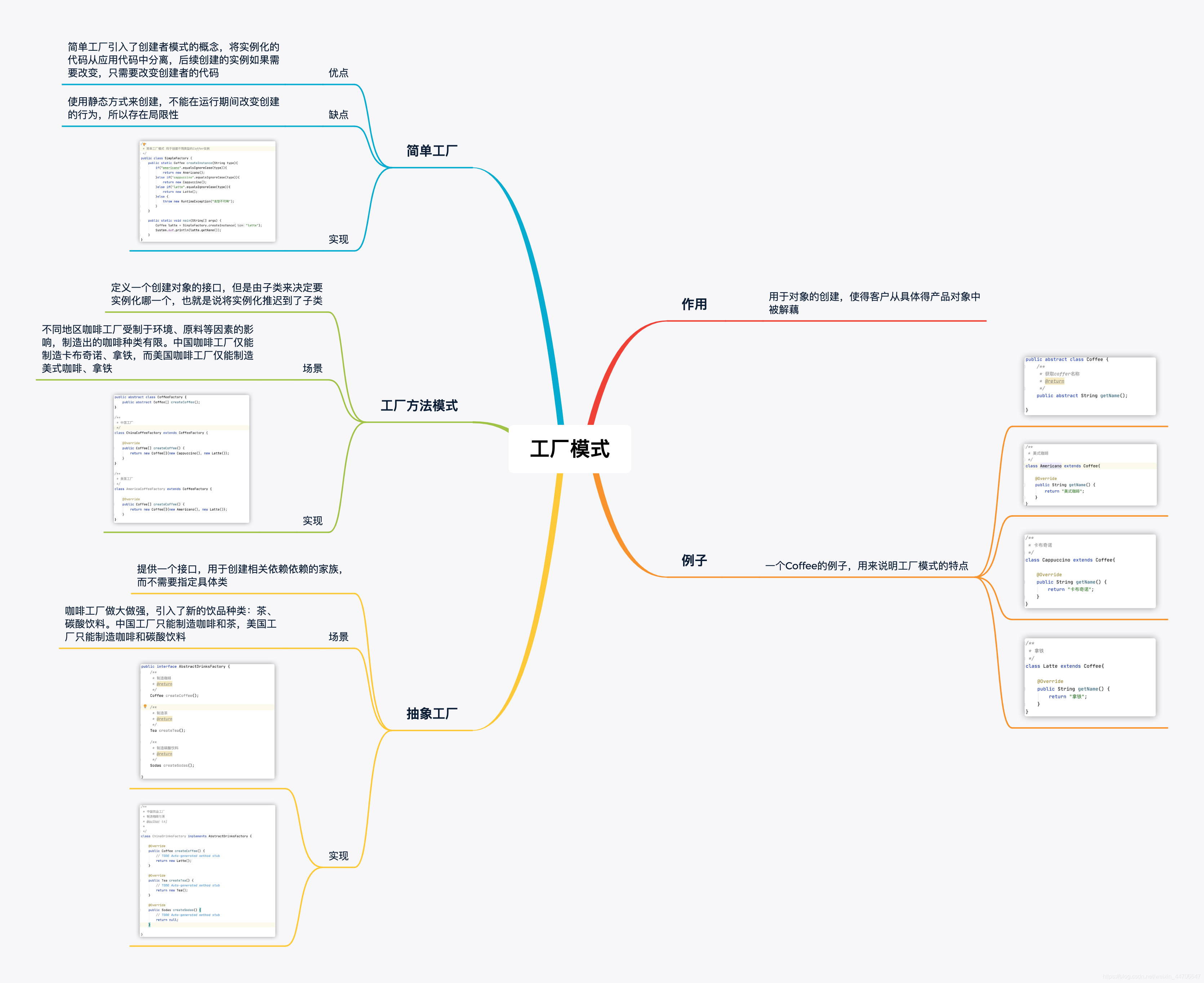Select the 优点 label under 简单工厂
Screen dimensions: 1204x983
(339, 73)
